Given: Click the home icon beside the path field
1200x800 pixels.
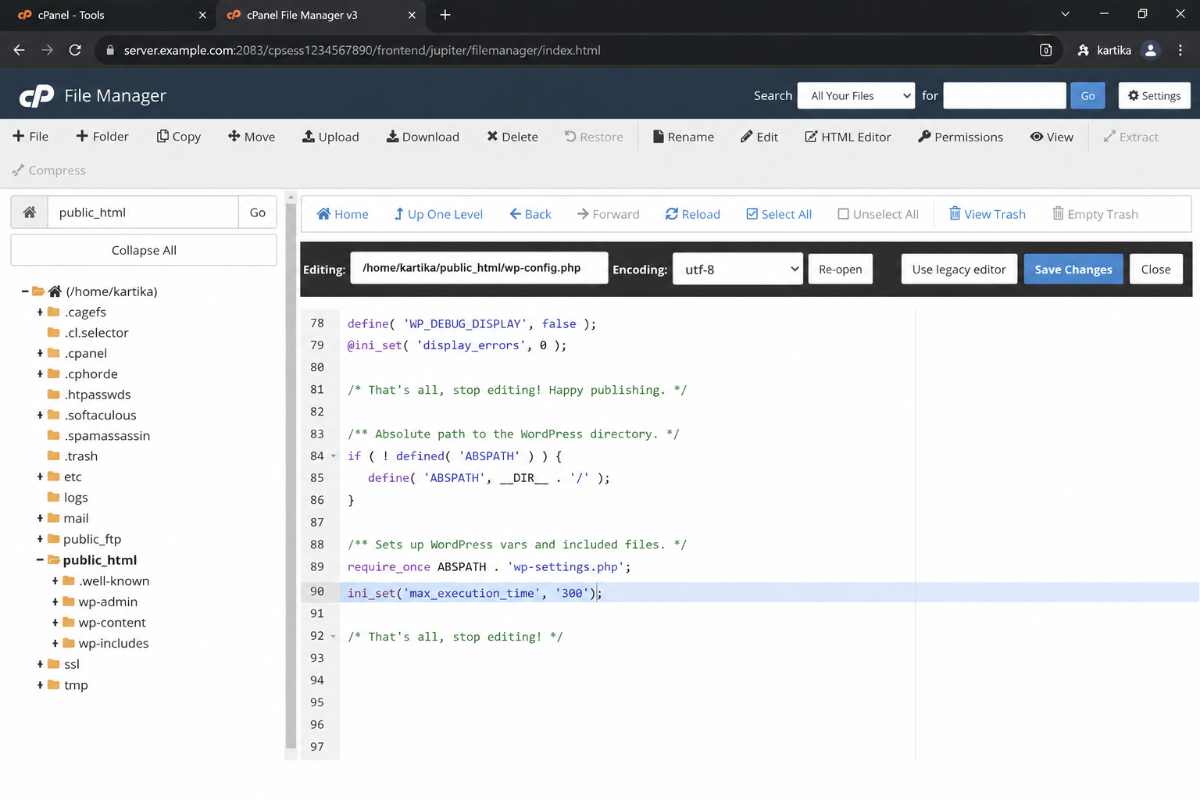Looking at the screenshot, I should click(29, 212).
